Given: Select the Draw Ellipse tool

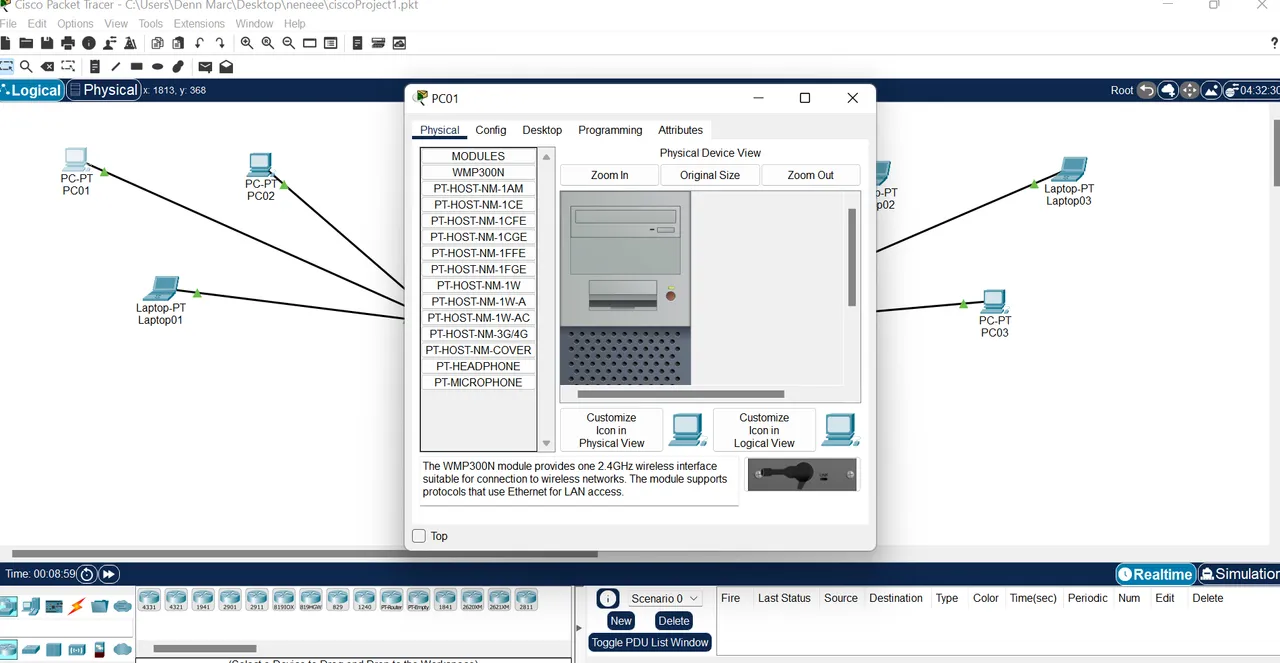Looking at the screenshot, I should click(x=158, y=67).
